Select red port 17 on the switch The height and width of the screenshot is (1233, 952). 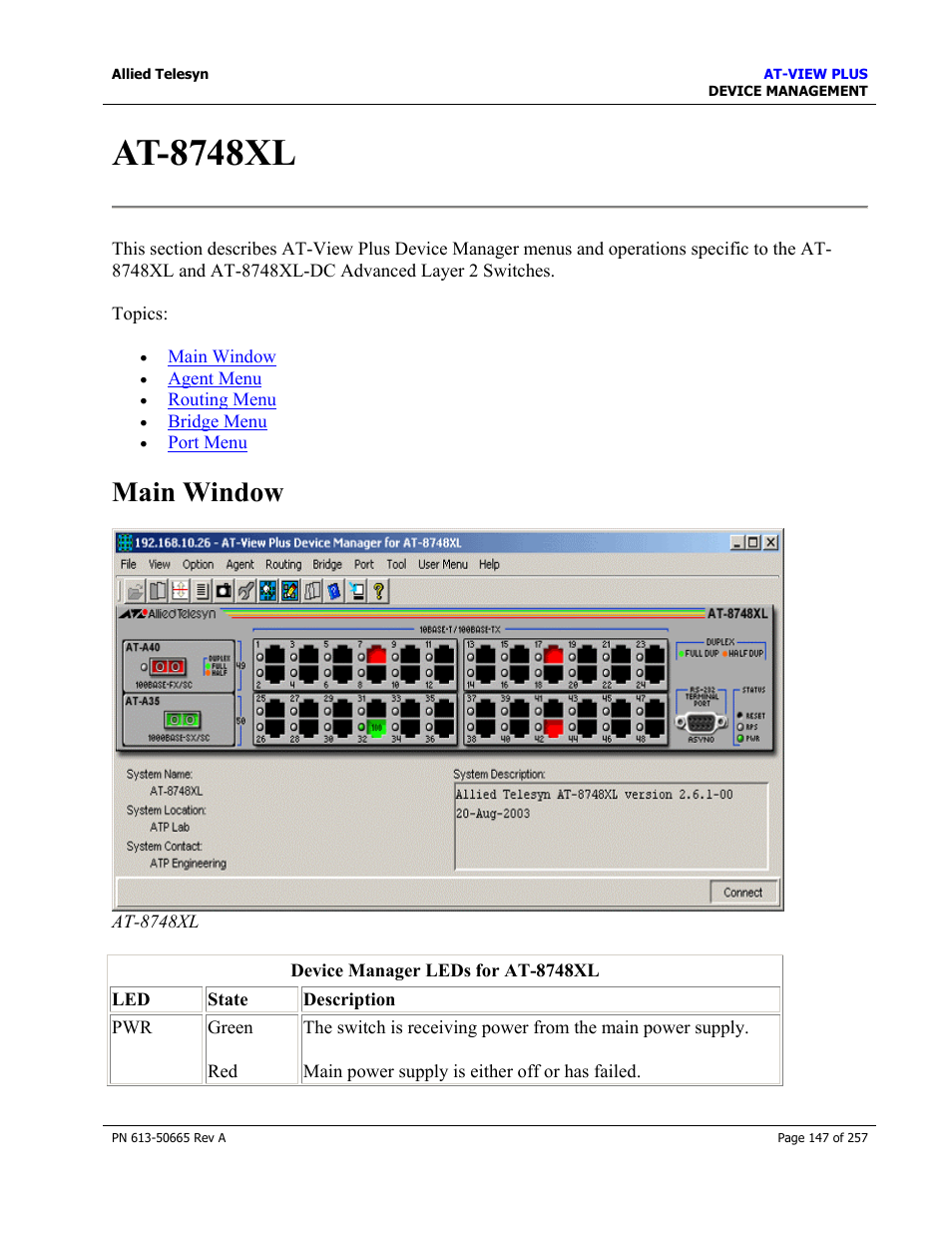[553, 656]
